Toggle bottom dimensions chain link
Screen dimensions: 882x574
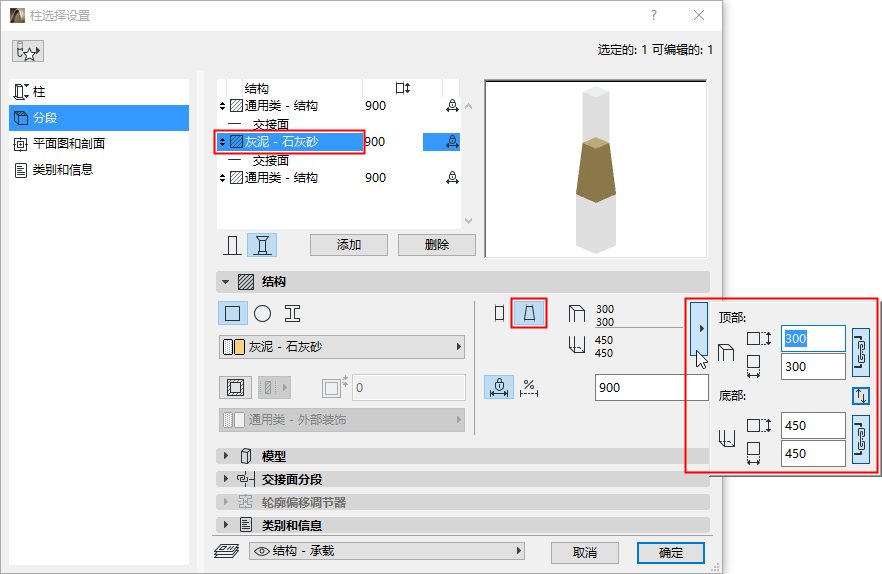coord(861,440)
